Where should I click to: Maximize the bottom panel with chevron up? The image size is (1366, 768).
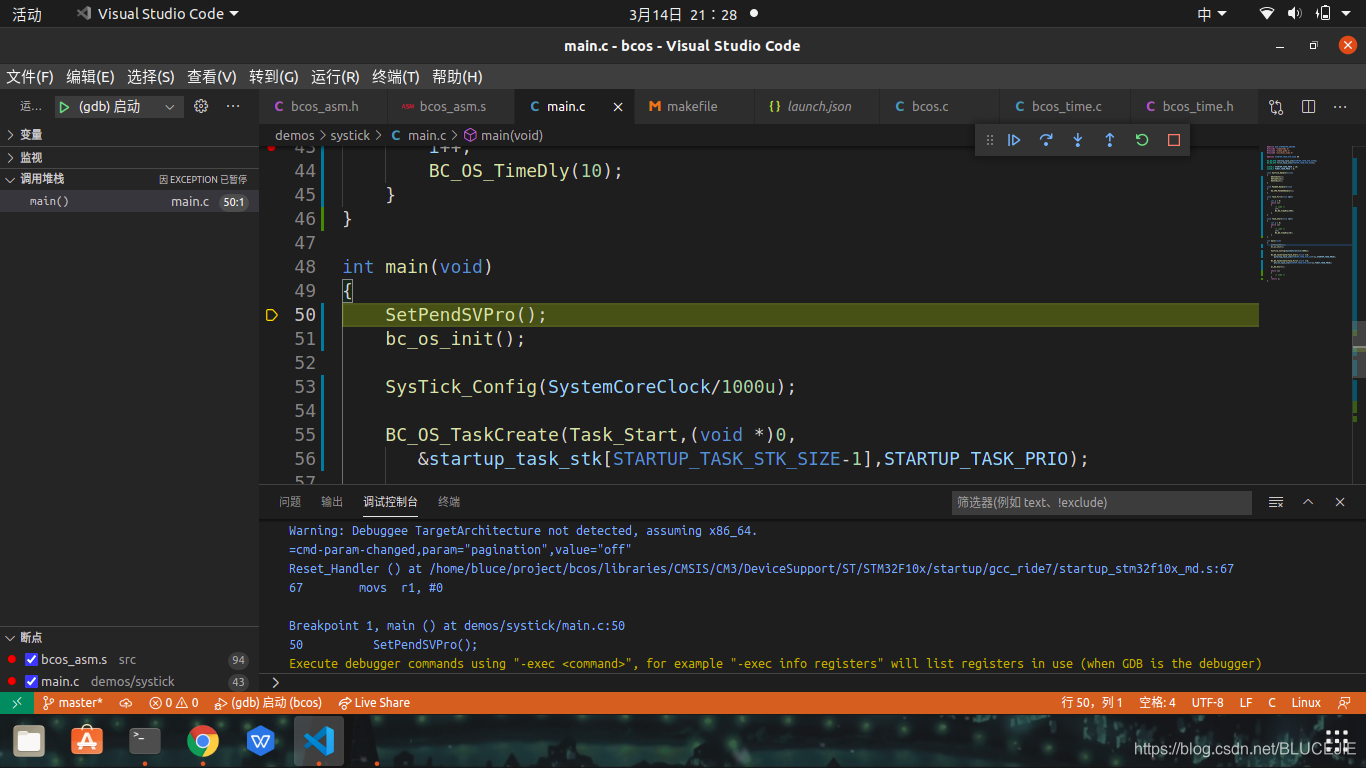tap(1308, 502)
